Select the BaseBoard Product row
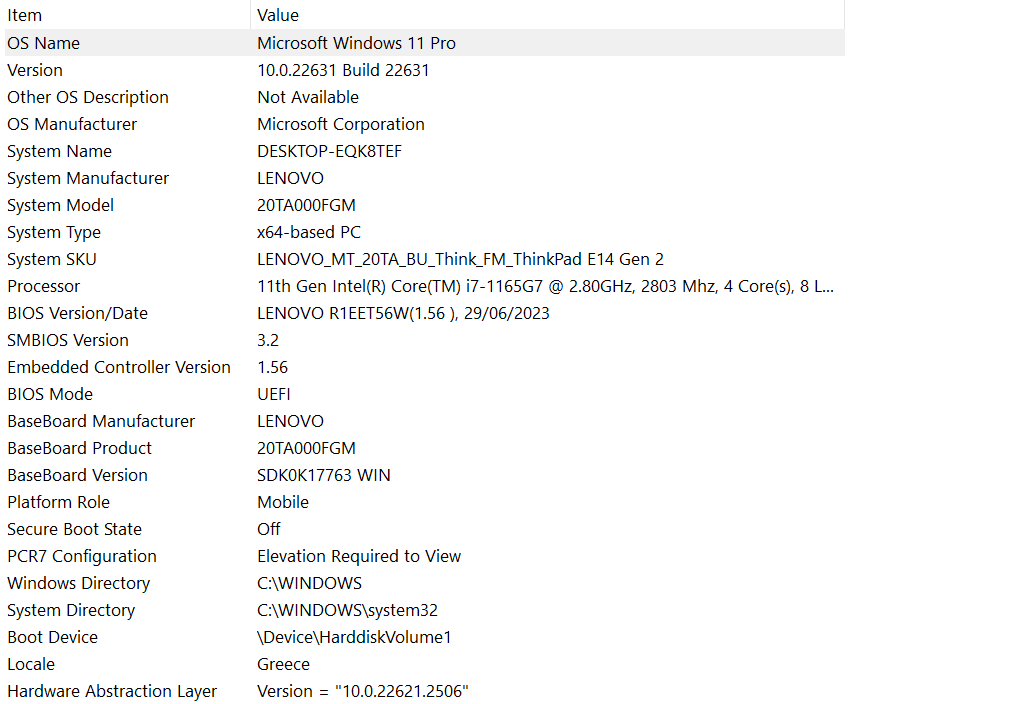 coord(306,448)
